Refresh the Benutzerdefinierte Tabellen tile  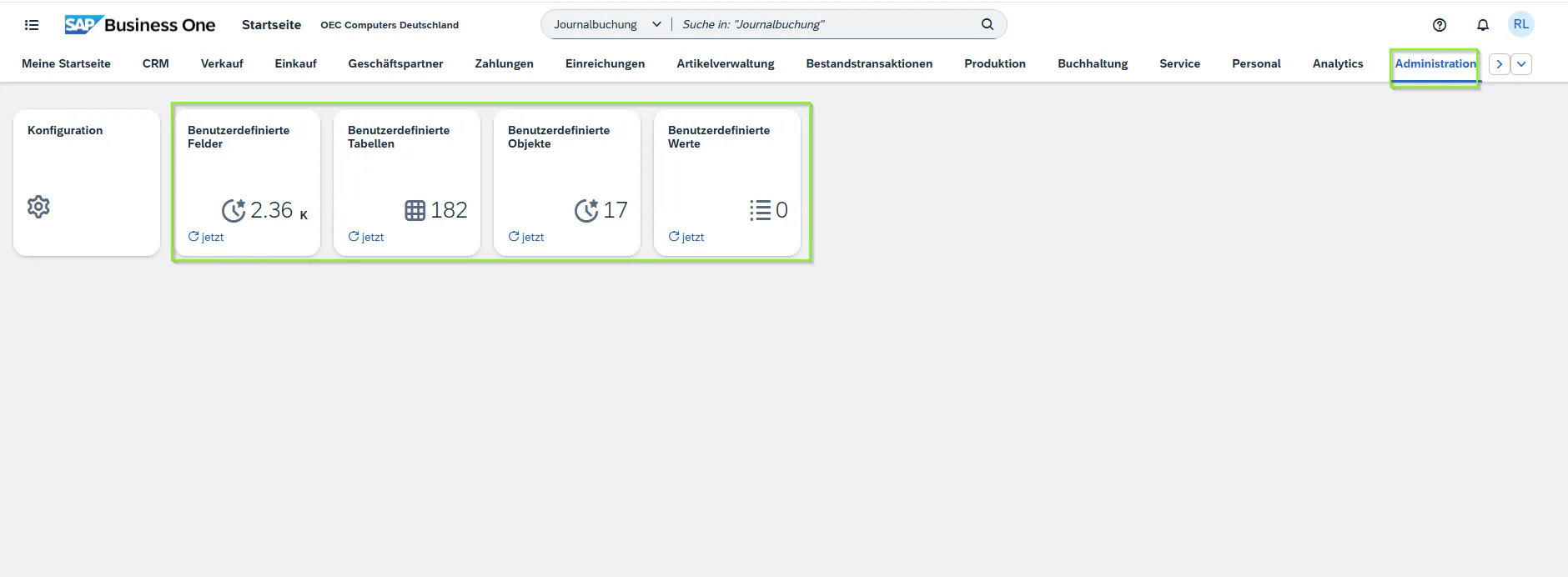click(354, 237)
